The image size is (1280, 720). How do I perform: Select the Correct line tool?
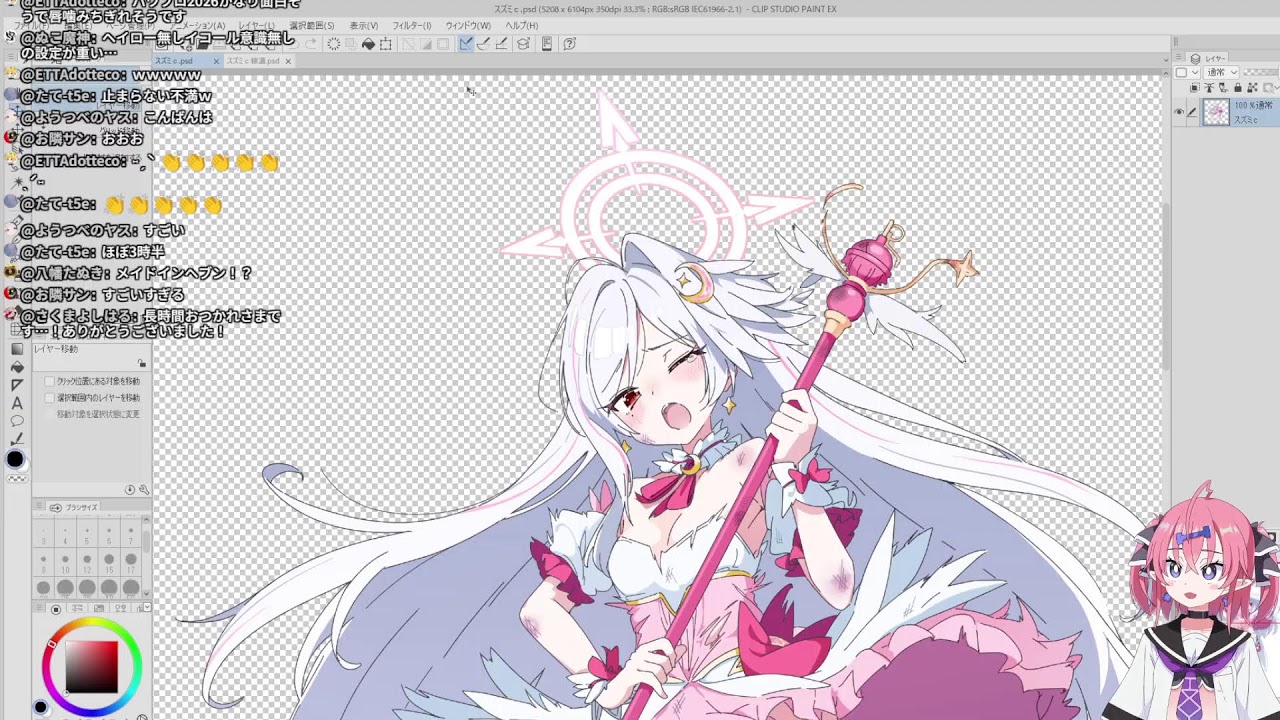click(18, 438)
